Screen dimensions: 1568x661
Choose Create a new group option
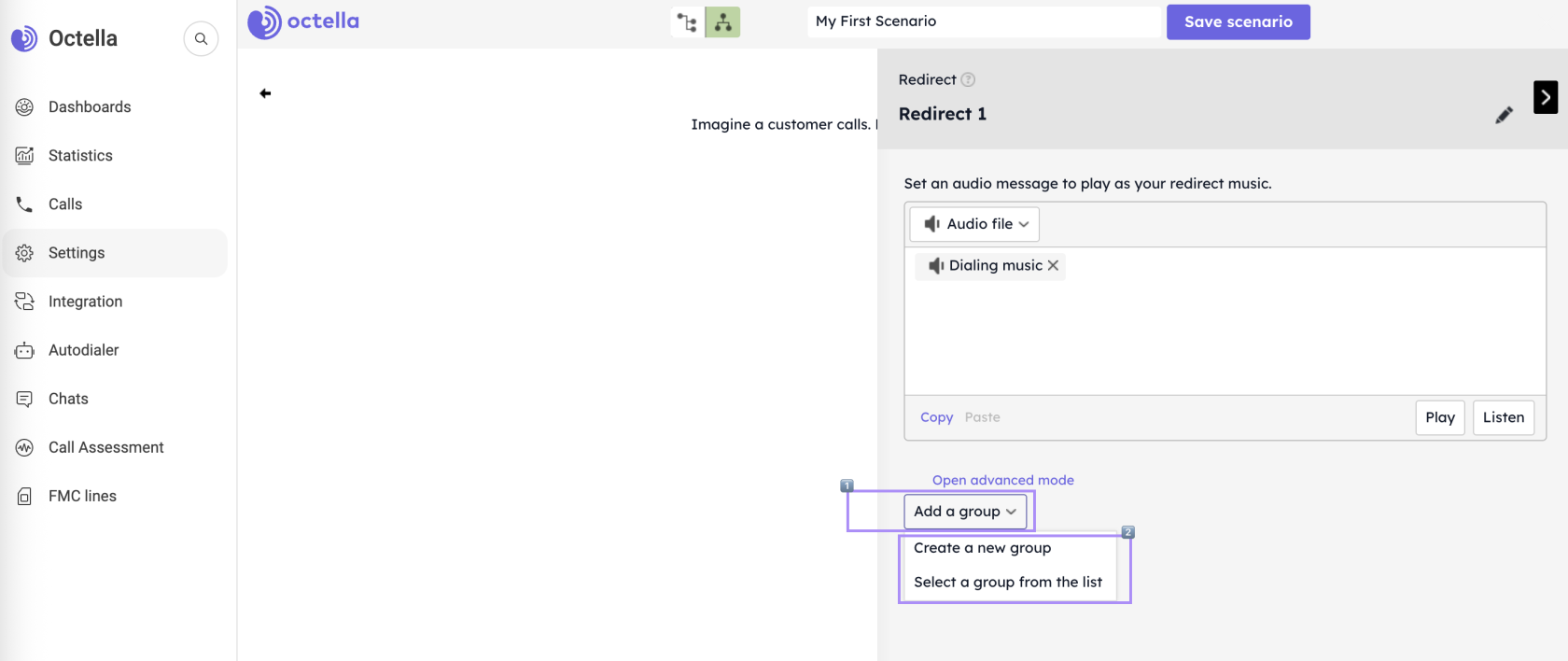click(982, 548)
